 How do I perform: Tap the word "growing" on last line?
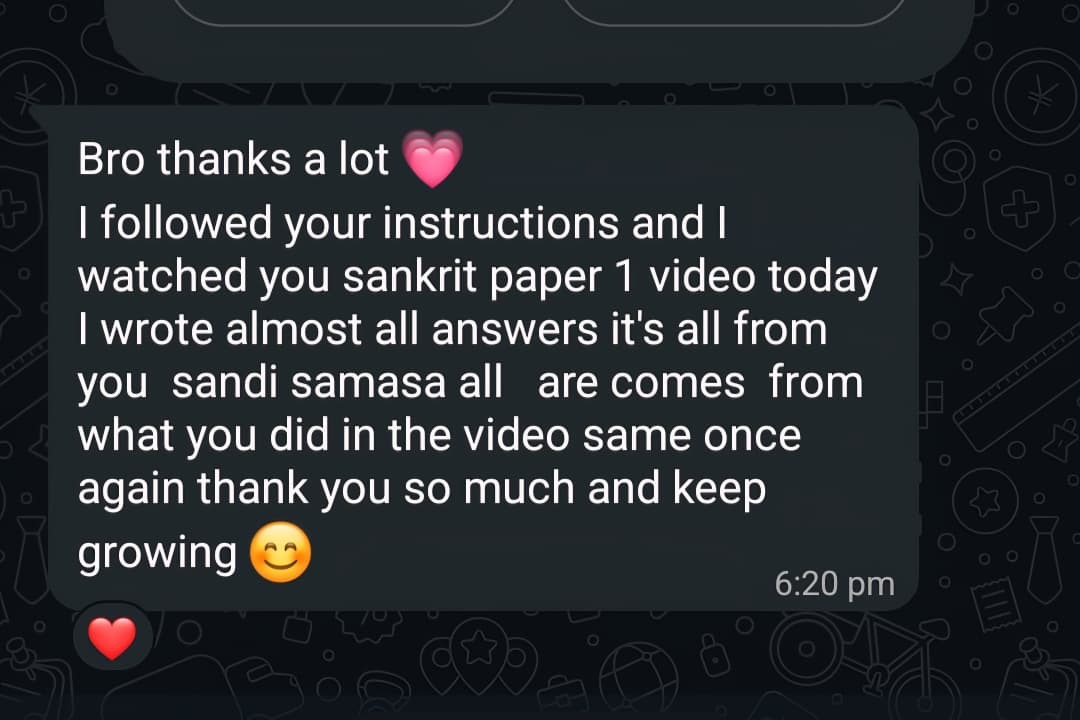157,554
